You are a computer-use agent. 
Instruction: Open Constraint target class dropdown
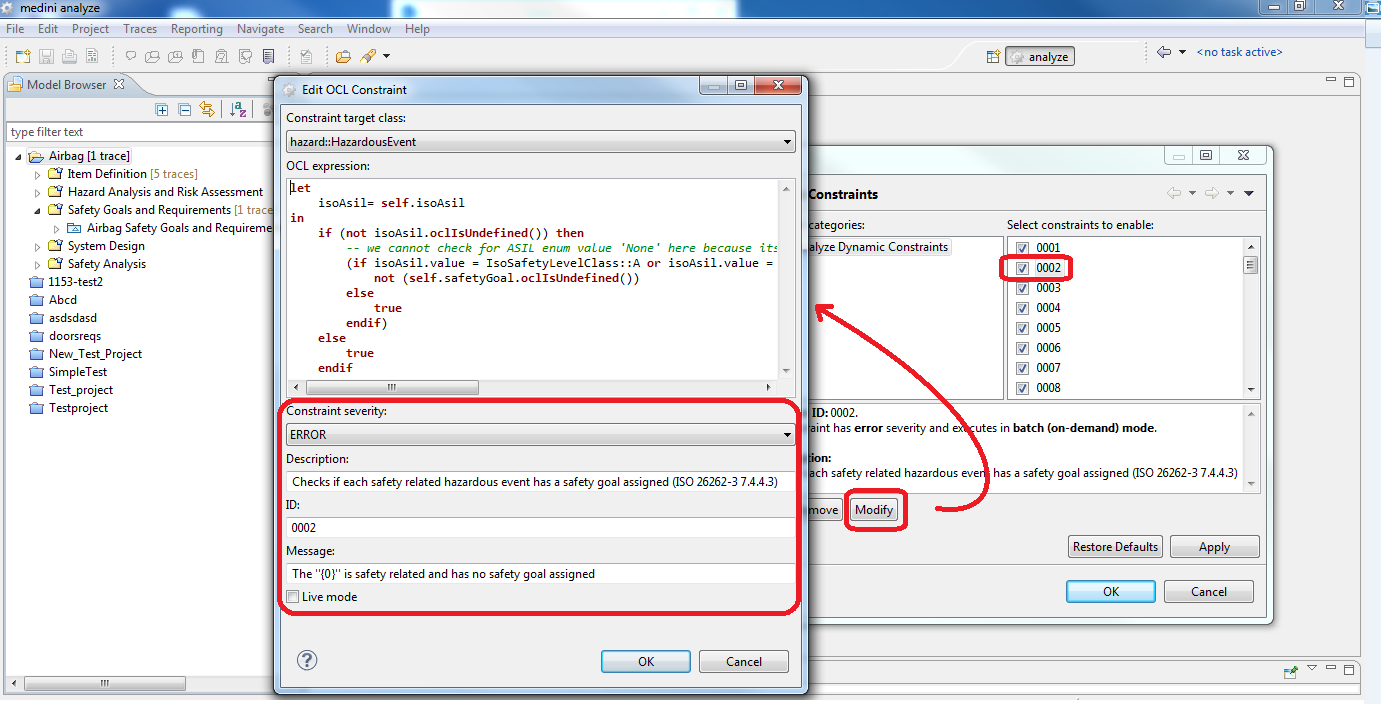tap(540, 142)
